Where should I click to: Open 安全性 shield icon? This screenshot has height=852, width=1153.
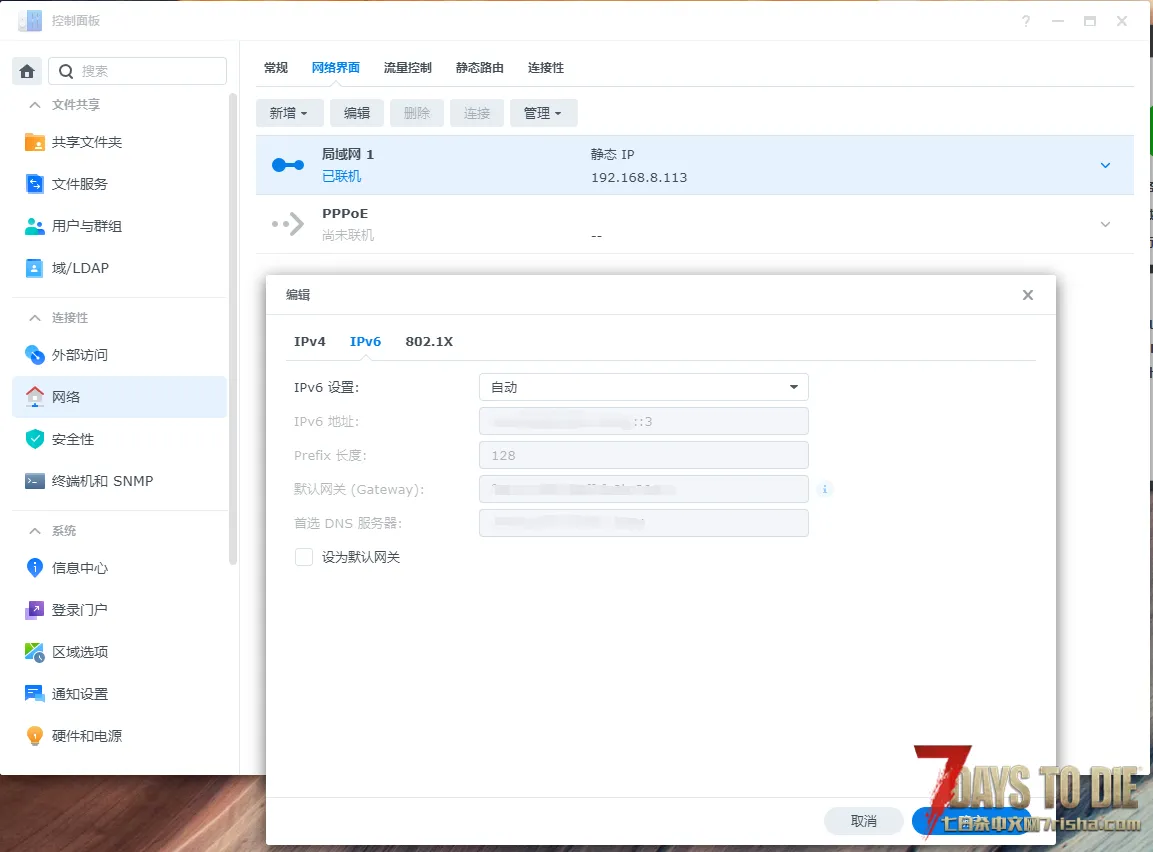coord(35,439)
